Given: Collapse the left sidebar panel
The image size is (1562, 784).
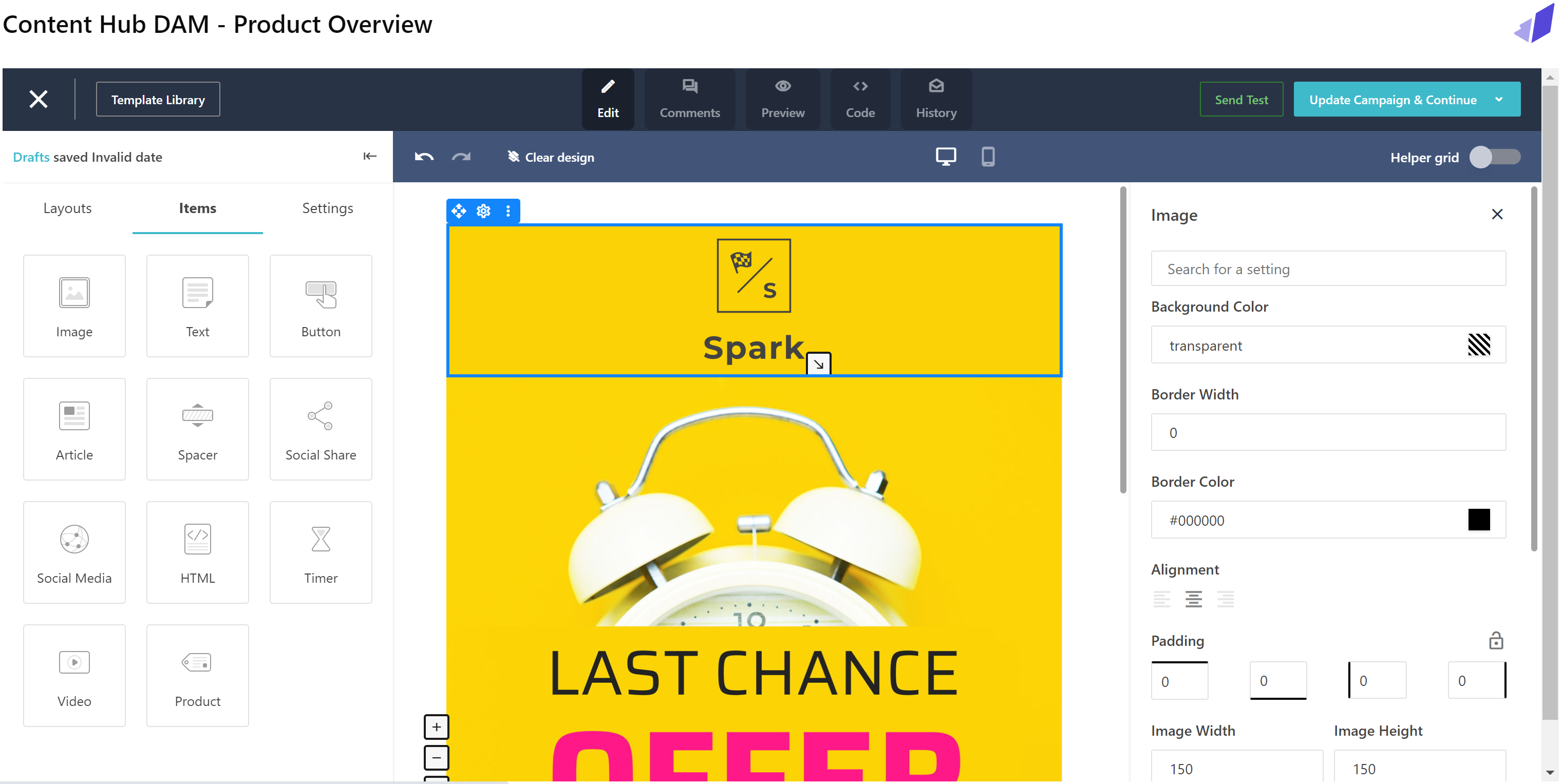Looking at the screenshot, I should (x=370, y=157).
